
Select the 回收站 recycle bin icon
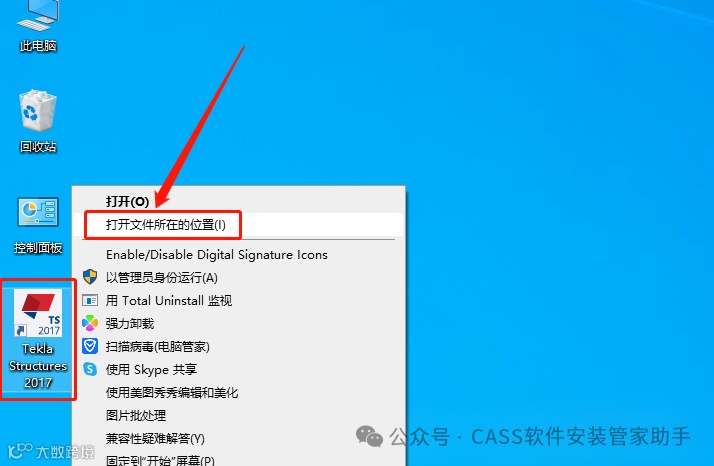[38, 121]
